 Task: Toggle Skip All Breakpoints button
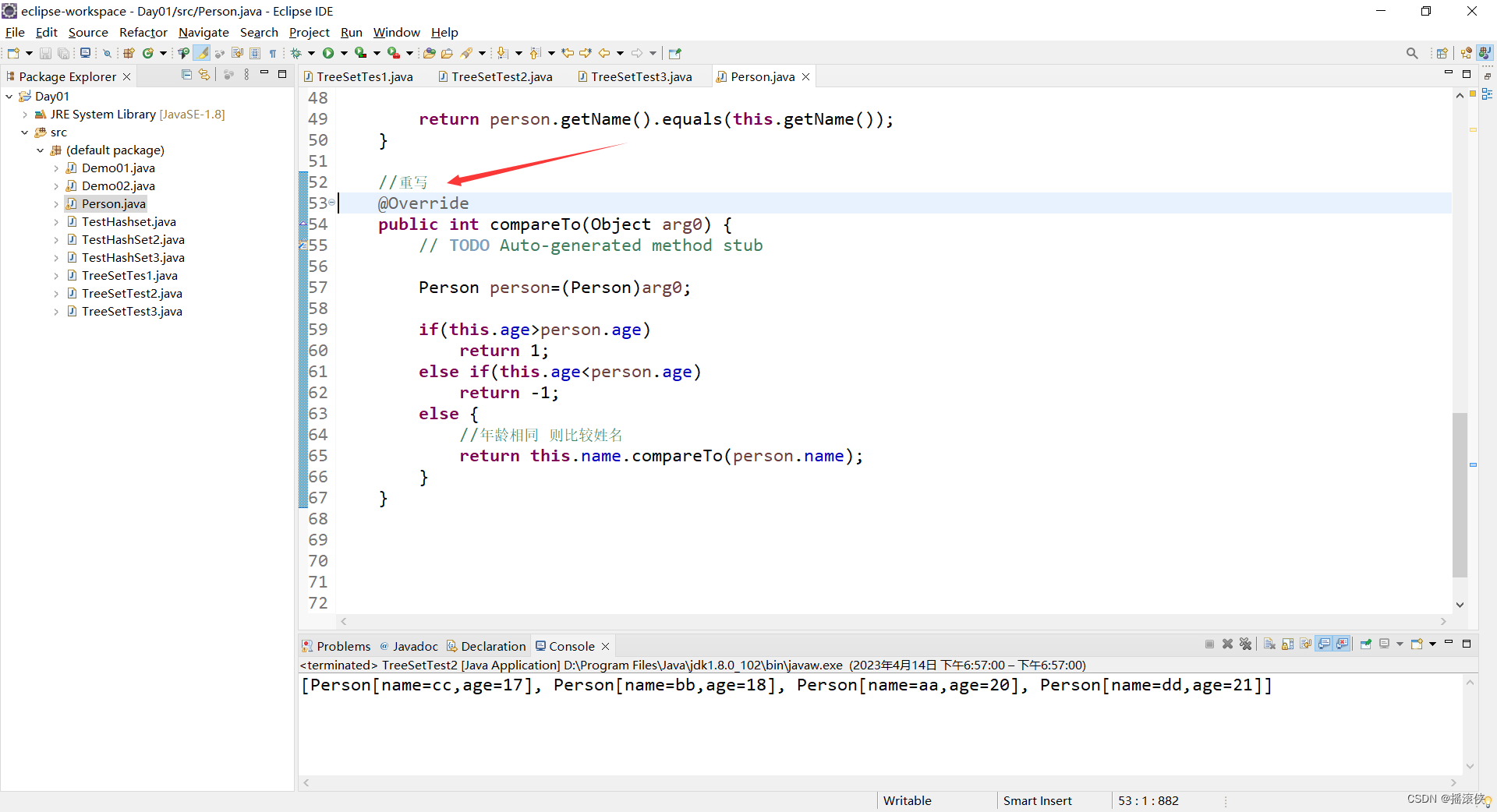point(107,53)
